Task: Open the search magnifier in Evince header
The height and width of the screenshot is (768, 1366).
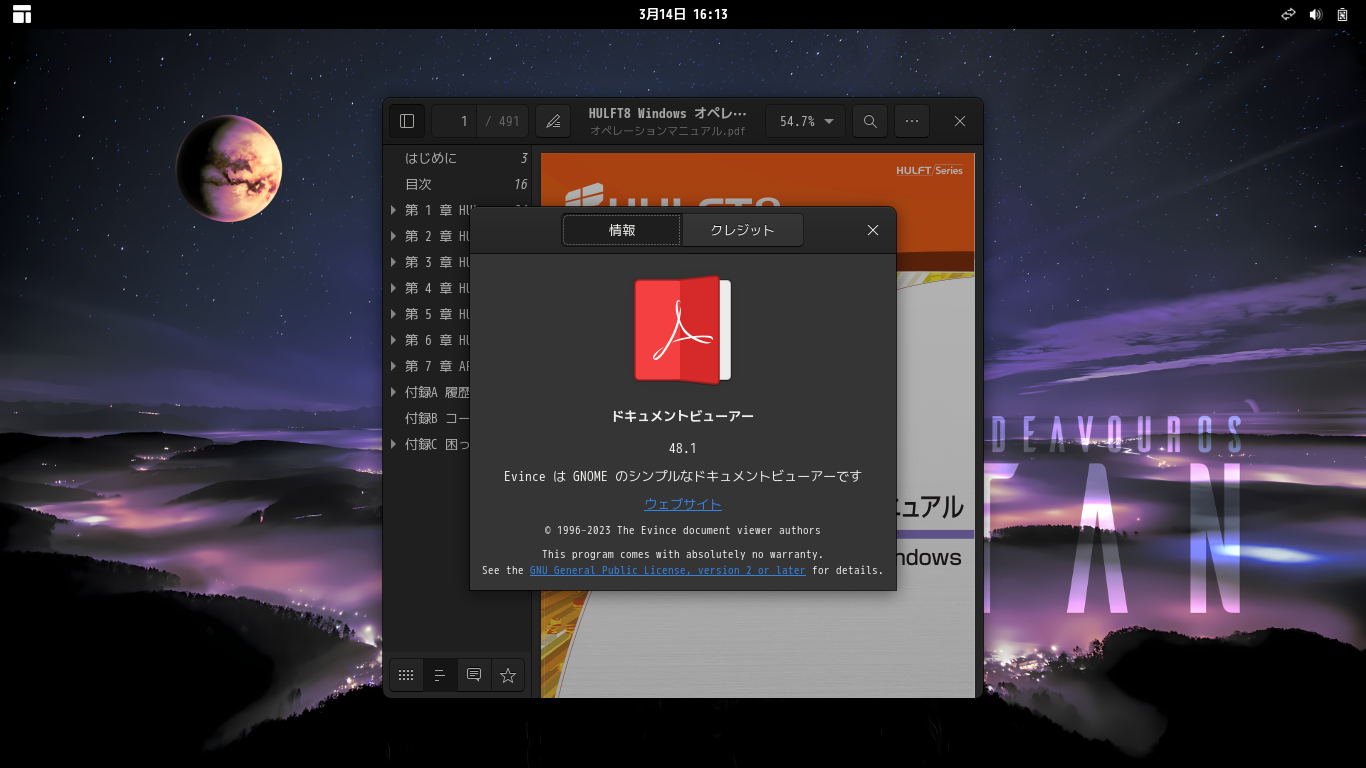Action: coord(870,121)
